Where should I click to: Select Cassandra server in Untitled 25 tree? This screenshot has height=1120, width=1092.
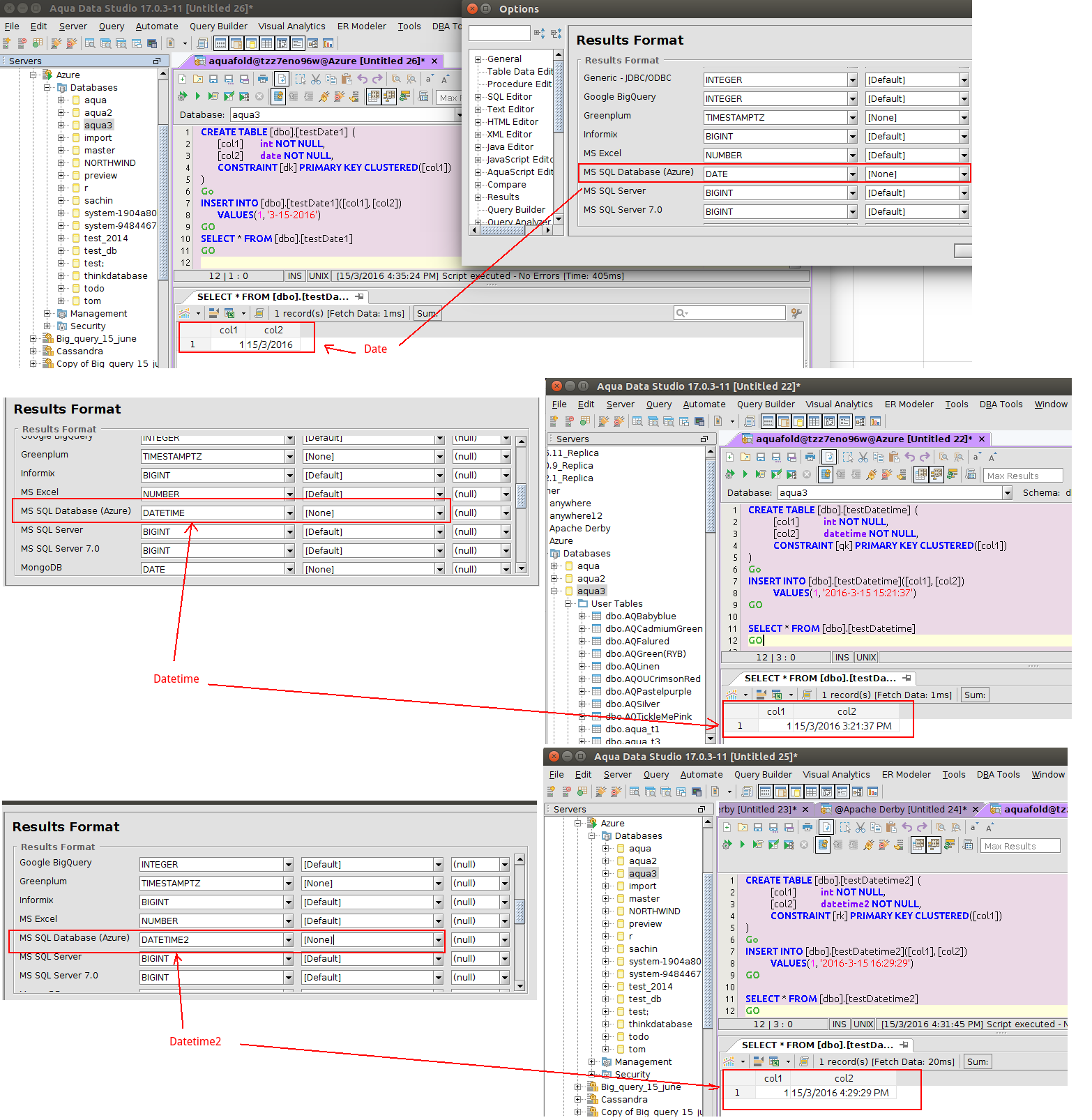pyautogui.click(x=624, y=1100)
